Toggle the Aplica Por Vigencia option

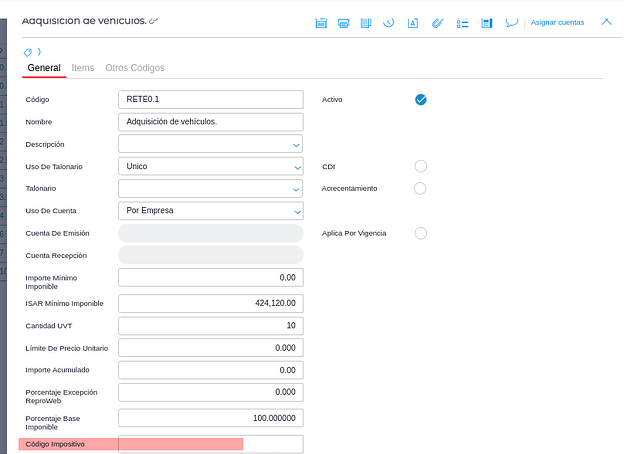coord(420,233)
